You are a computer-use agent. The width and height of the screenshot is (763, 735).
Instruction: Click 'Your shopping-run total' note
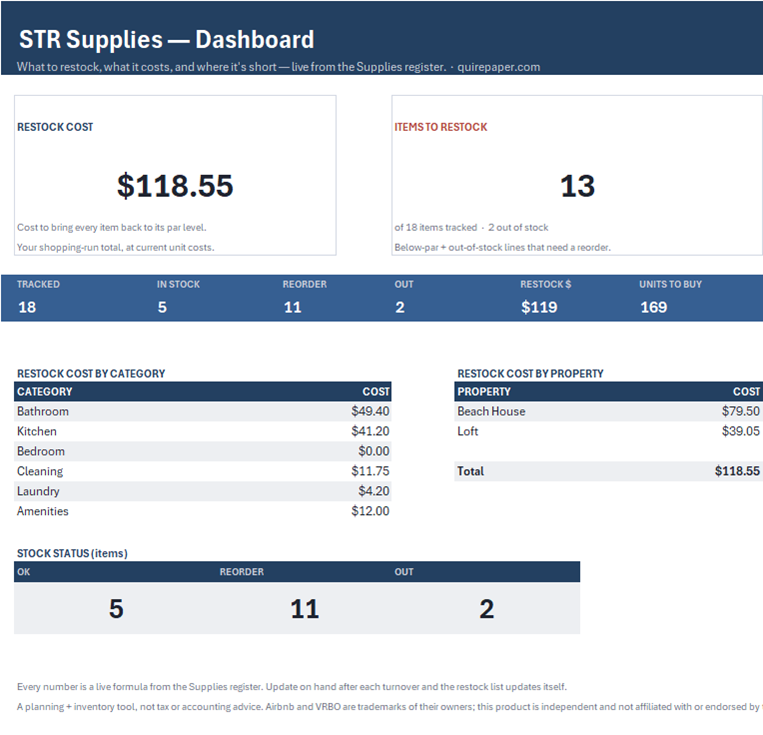[116, 247]
